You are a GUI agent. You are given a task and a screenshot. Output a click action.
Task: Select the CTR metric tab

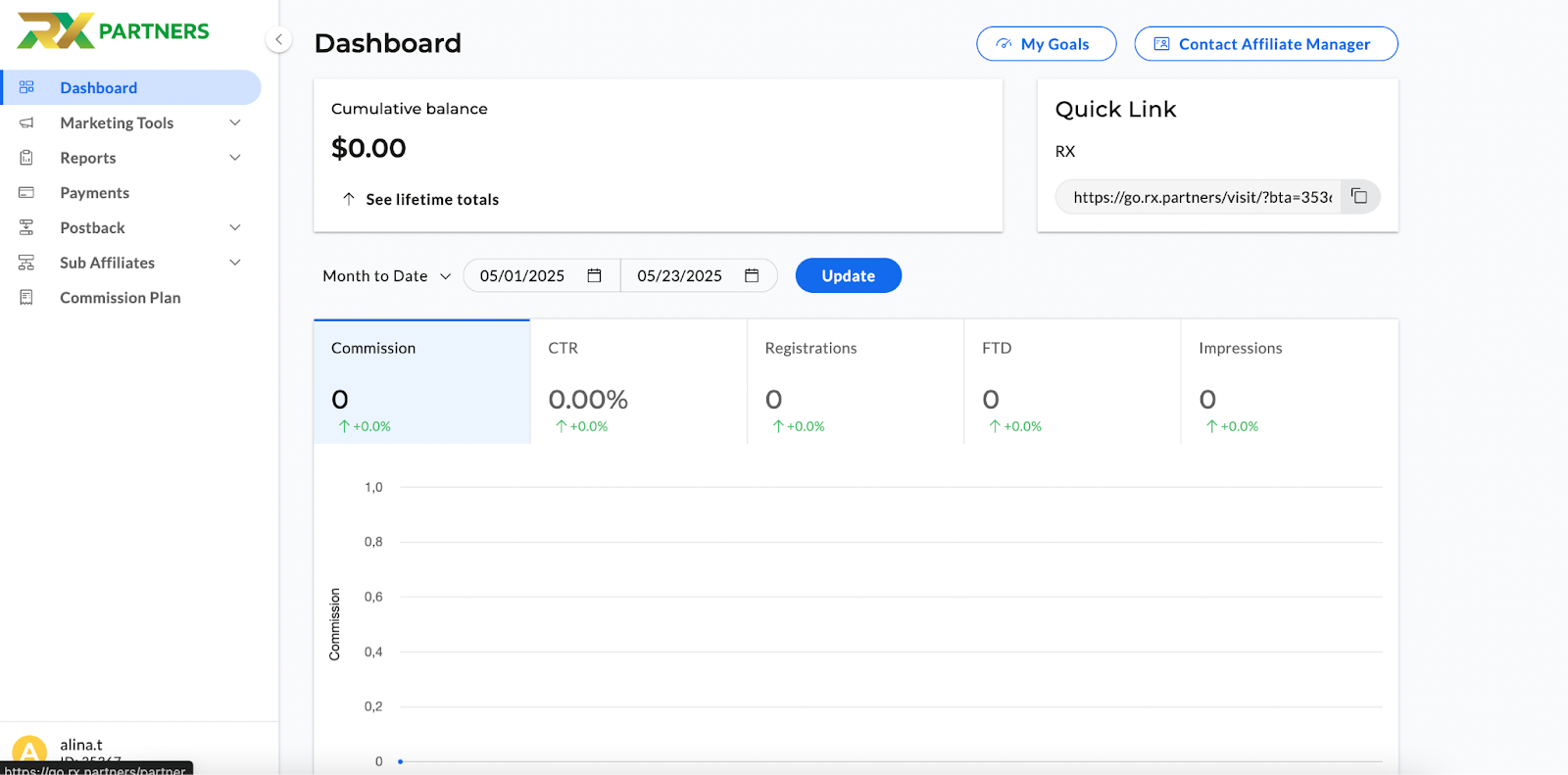tap(638, 382)
